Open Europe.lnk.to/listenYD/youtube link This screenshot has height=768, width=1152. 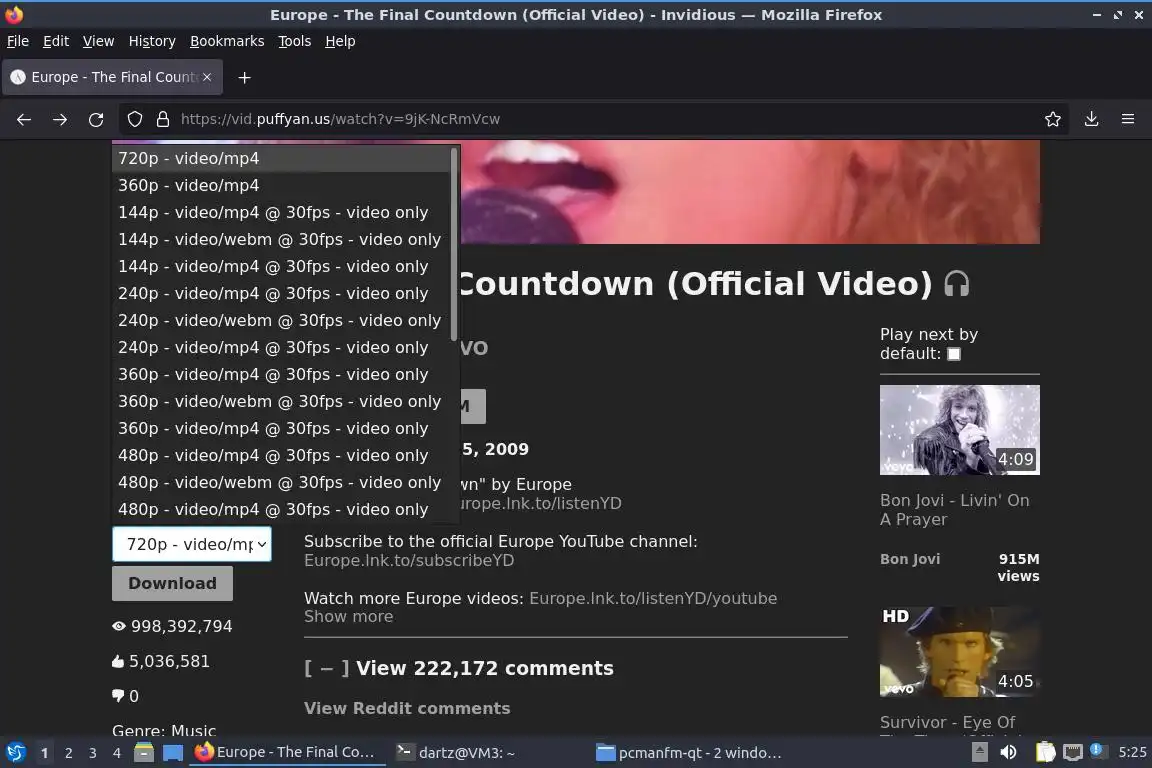coord(653,598)
